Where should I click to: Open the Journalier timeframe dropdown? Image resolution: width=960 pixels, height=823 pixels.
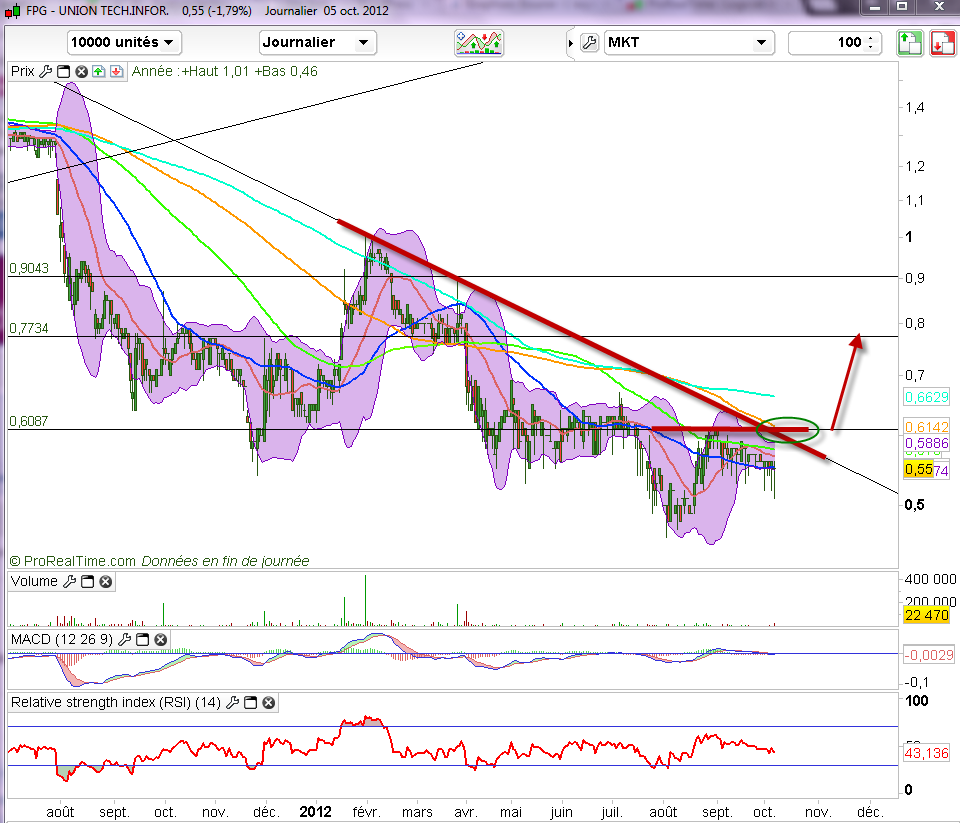point(317,43)
